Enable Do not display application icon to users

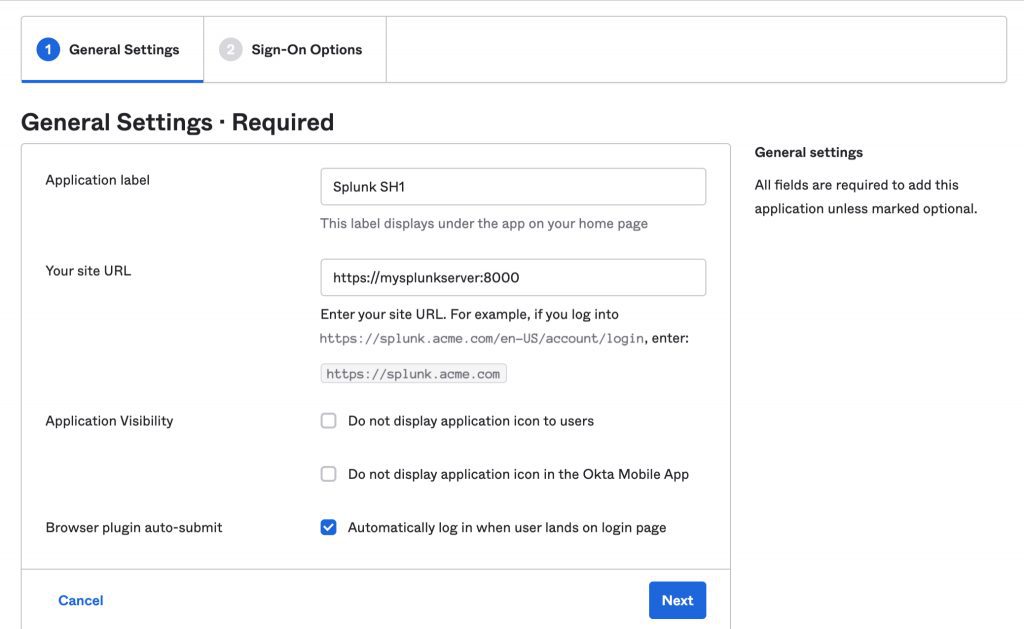pyautogui.click(x=328, y=421)
